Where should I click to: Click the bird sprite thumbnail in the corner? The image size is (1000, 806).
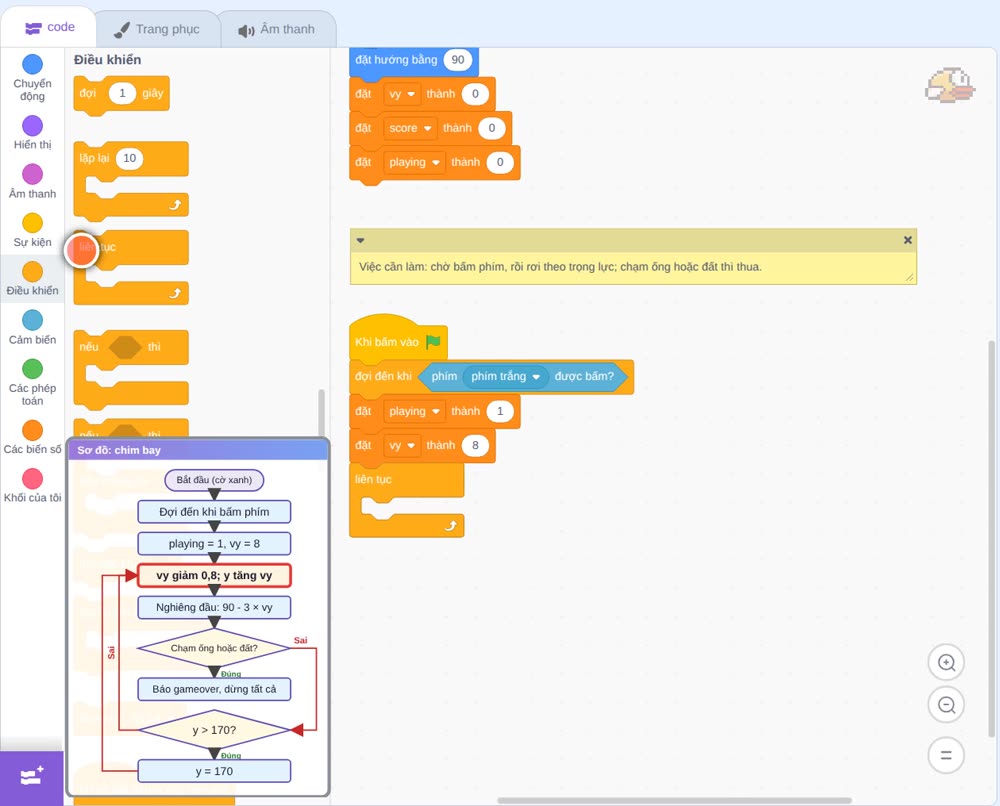click(950, 85)
